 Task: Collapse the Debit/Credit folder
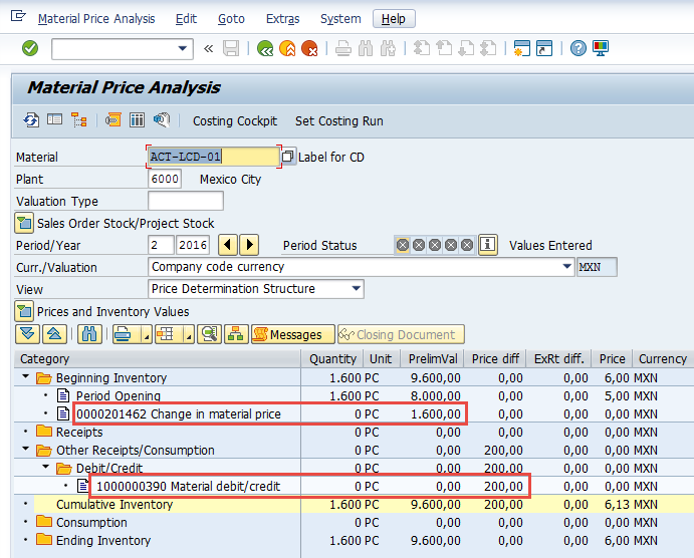pyautogui.click(x=46, y=467)
